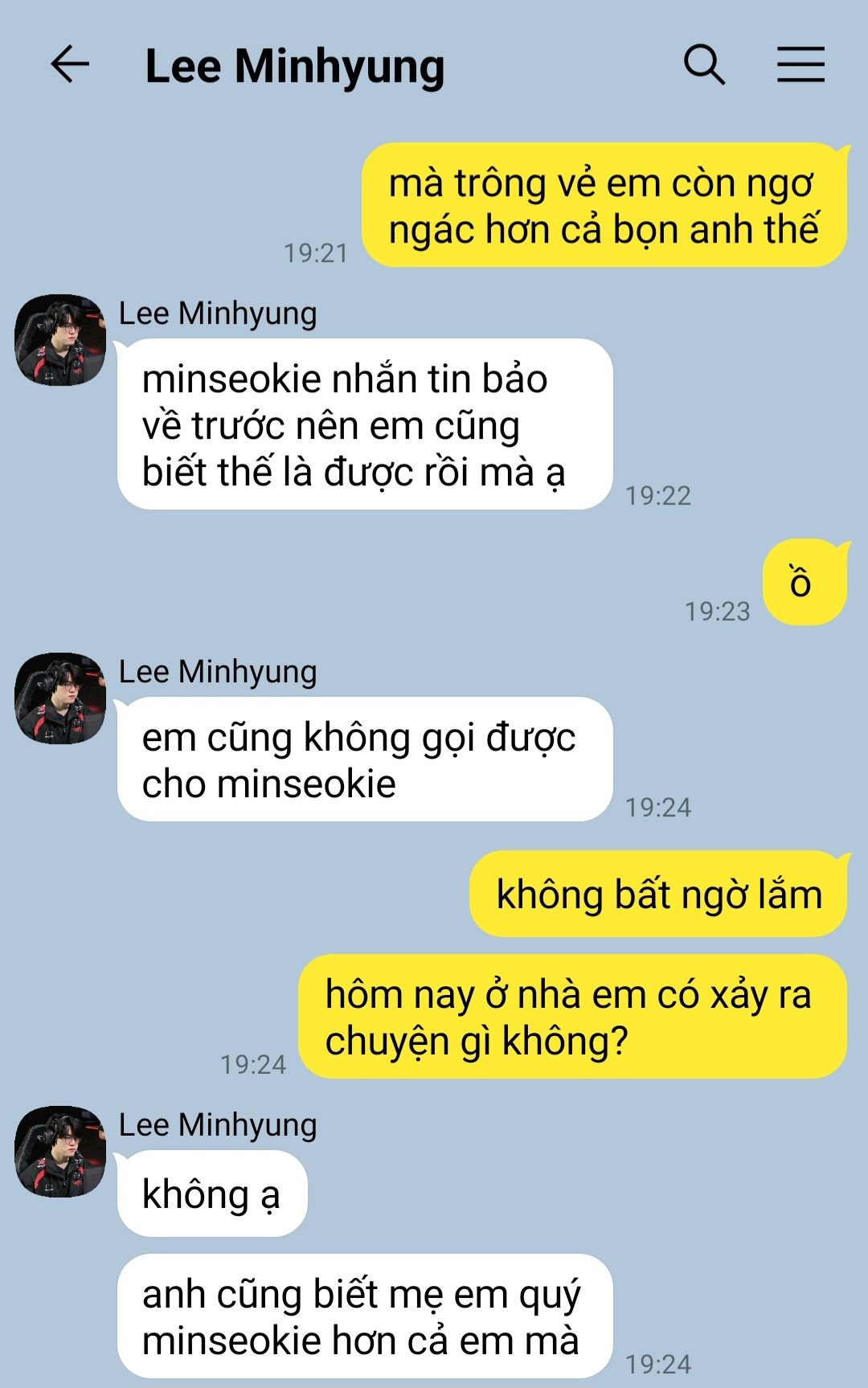
Task: Go back using the arrow icon
Action: tap(70, 64)
